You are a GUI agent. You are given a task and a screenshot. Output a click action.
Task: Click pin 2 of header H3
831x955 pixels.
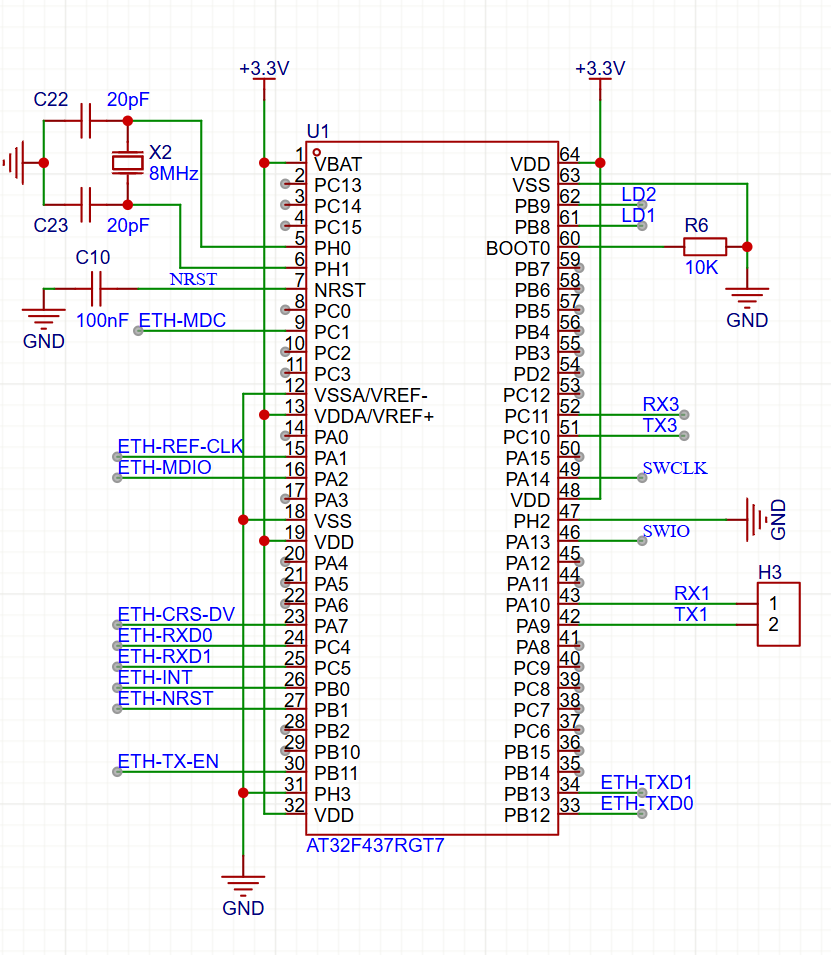point(773,624)
